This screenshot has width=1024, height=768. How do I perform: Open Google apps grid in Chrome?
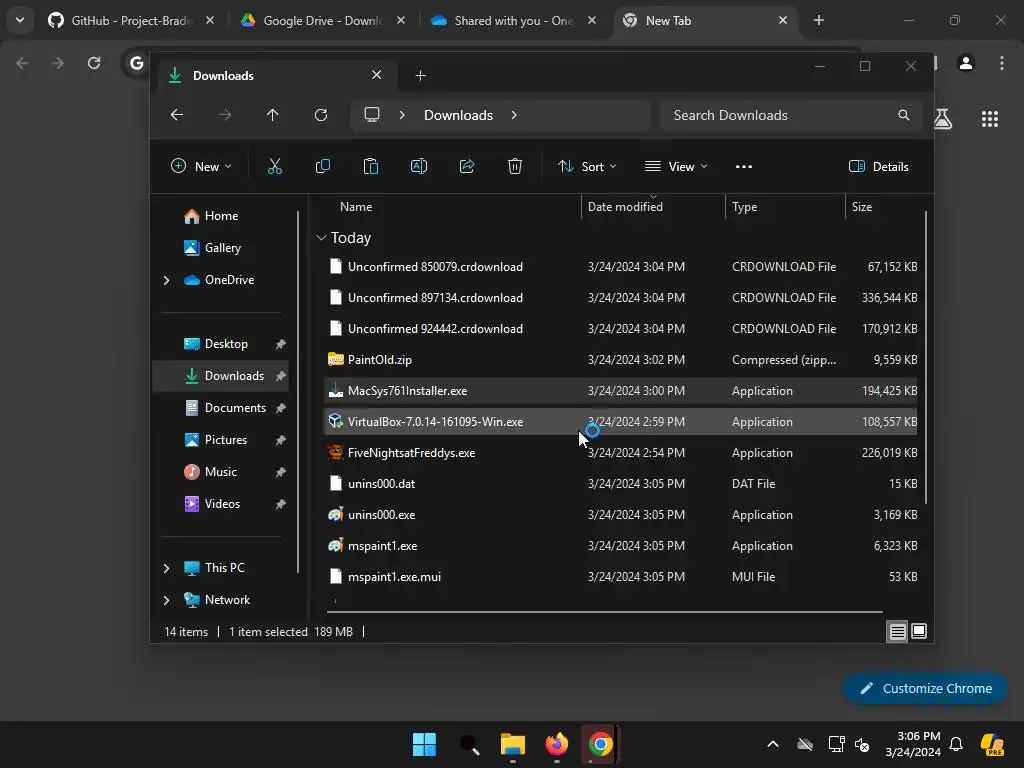[x=990, y=119]
